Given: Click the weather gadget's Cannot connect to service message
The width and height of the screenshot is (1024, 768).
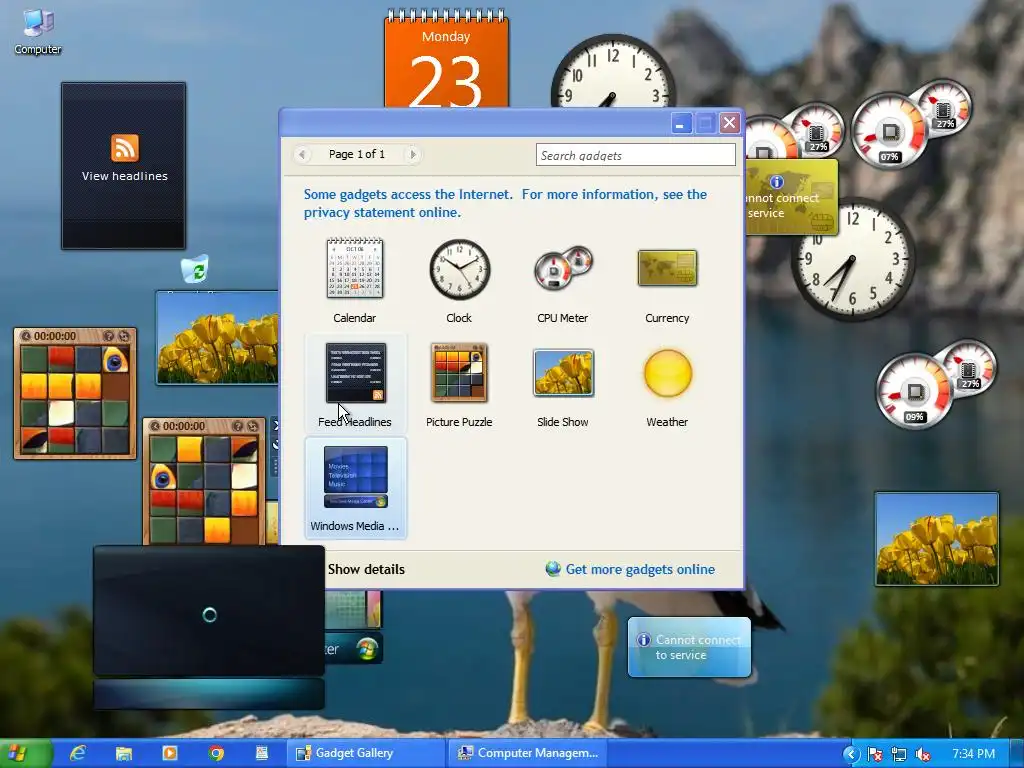Looking at the screenshot, I should point(698,647).
